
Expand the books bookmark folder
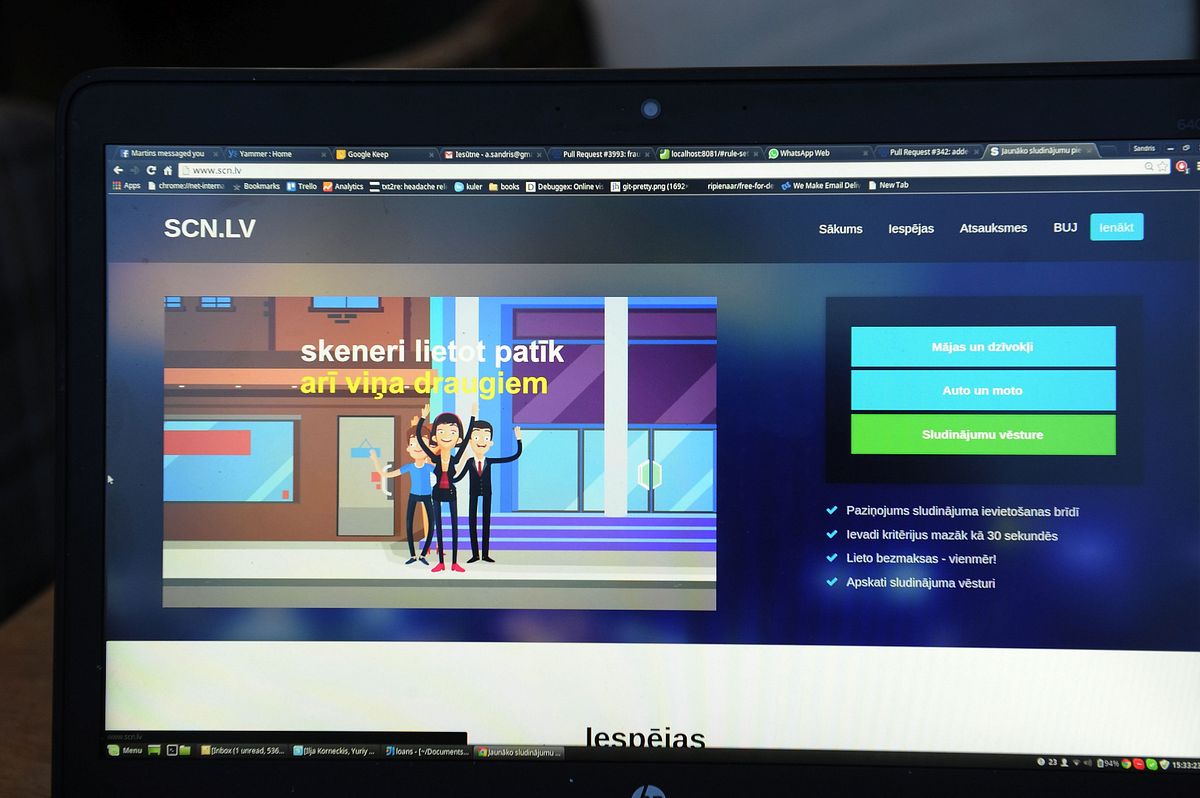504,186
